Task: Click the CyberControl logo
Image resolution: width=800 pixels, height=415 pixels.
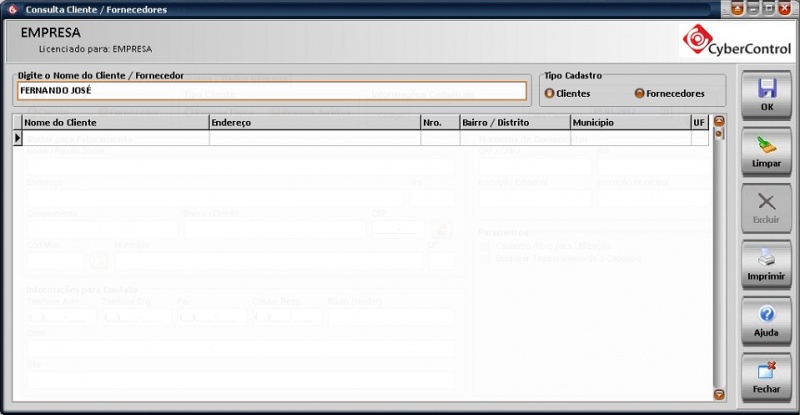Action: tap(737, 39)
